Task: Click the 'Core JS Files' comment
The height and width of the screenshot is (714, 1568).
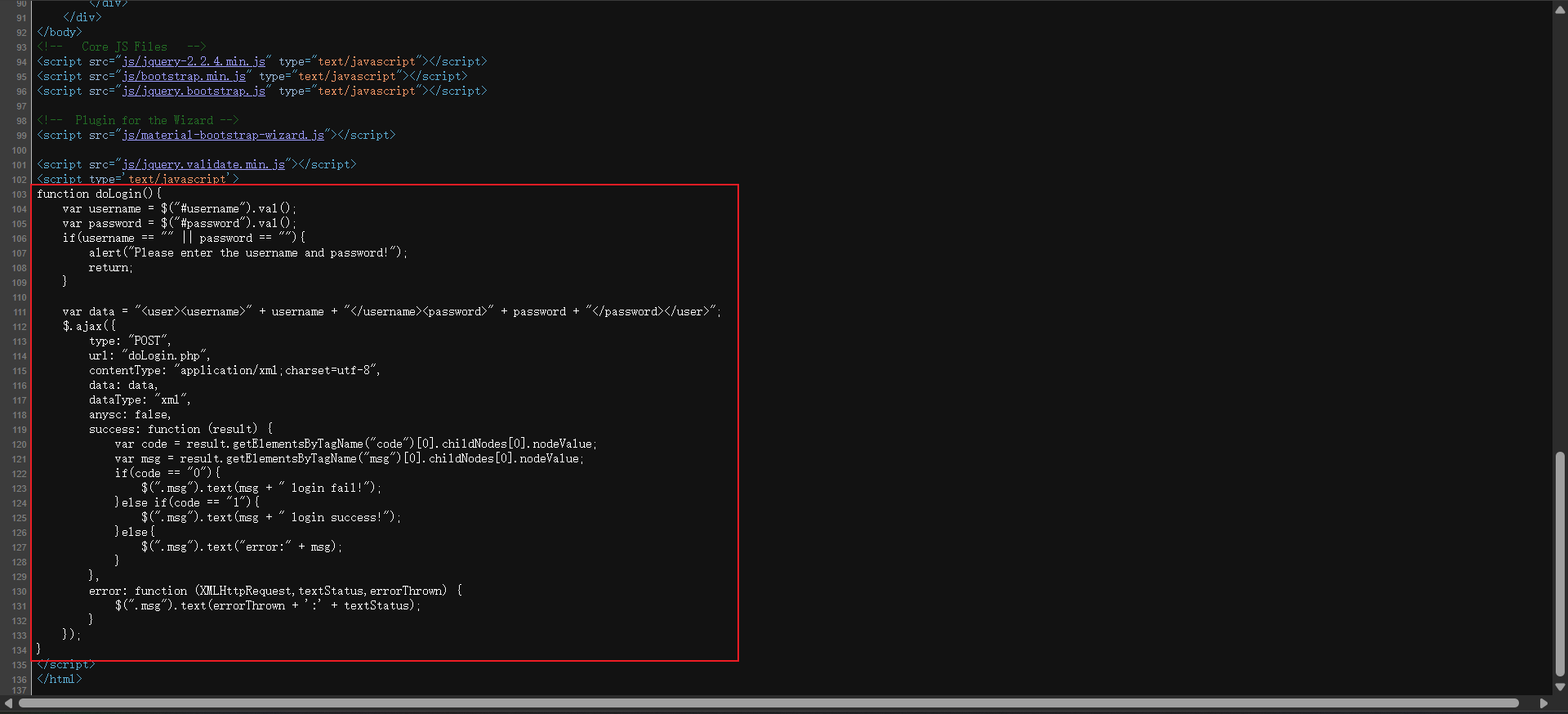Action: pyautogui.click(x=122, y=47)
